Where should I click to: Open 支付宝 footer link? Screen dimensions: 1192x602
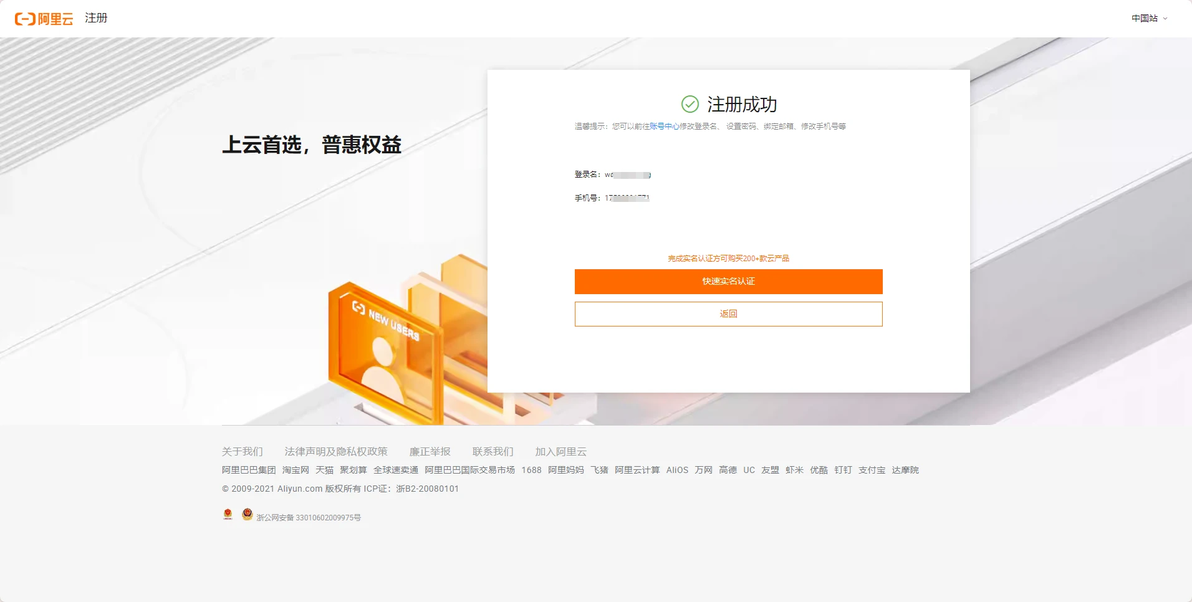point(872,471)
